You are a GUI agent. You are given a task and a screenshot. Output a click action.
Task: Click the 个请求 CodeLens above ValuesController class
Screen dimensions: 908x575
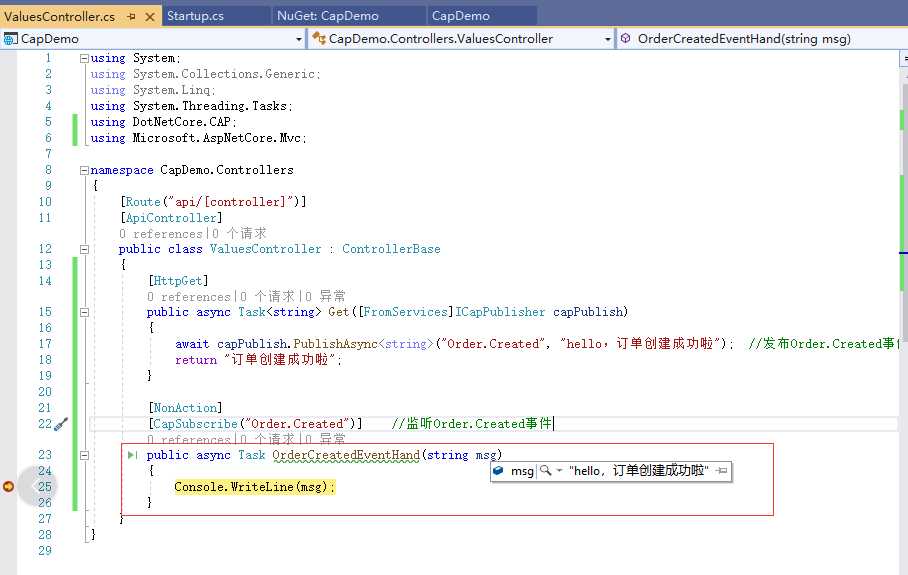pos(239,233)
